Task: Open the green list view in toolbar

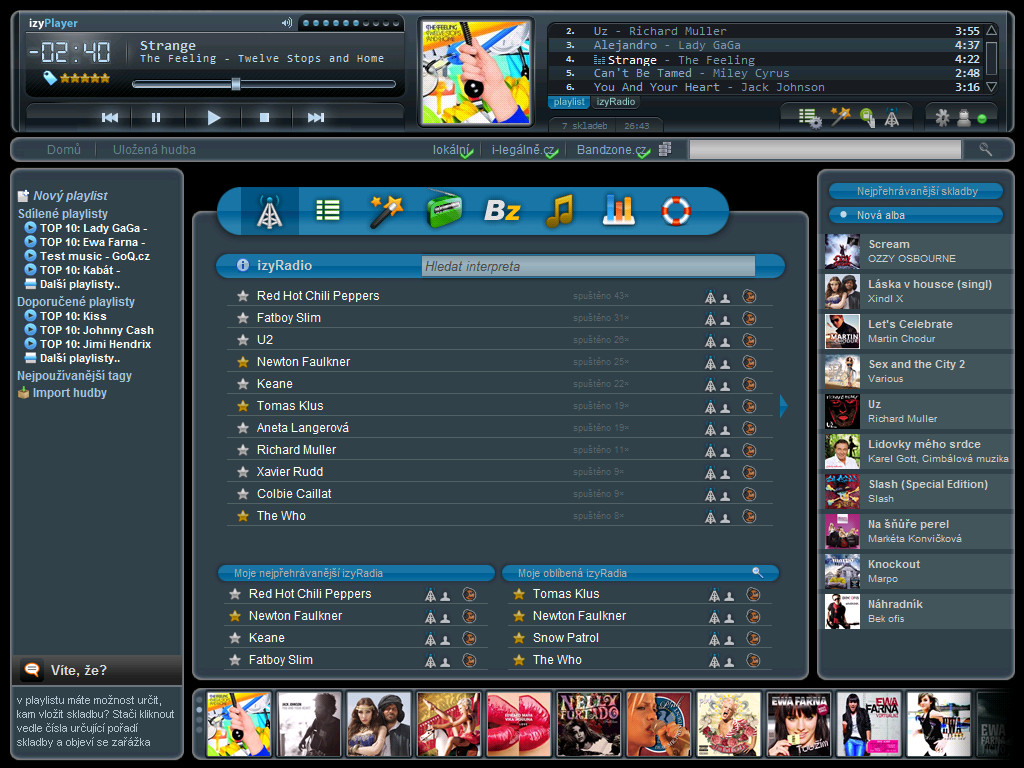Action: 327,210
